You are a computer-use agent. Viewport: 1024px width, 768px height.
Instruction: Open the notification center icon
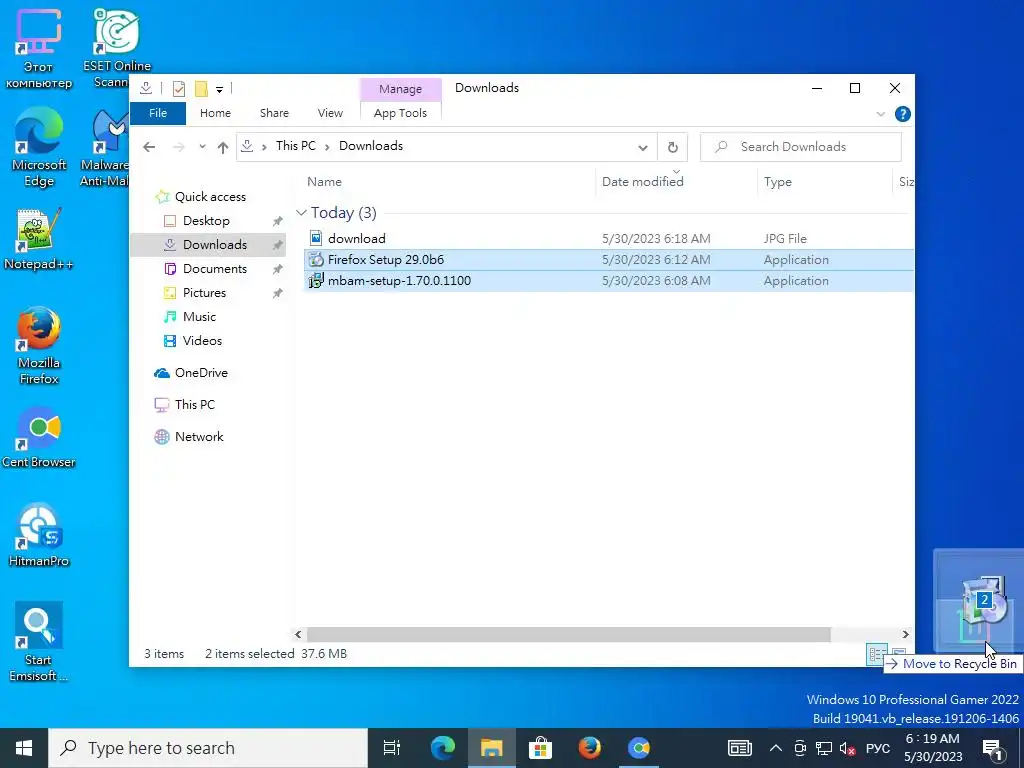click(994, 748)
